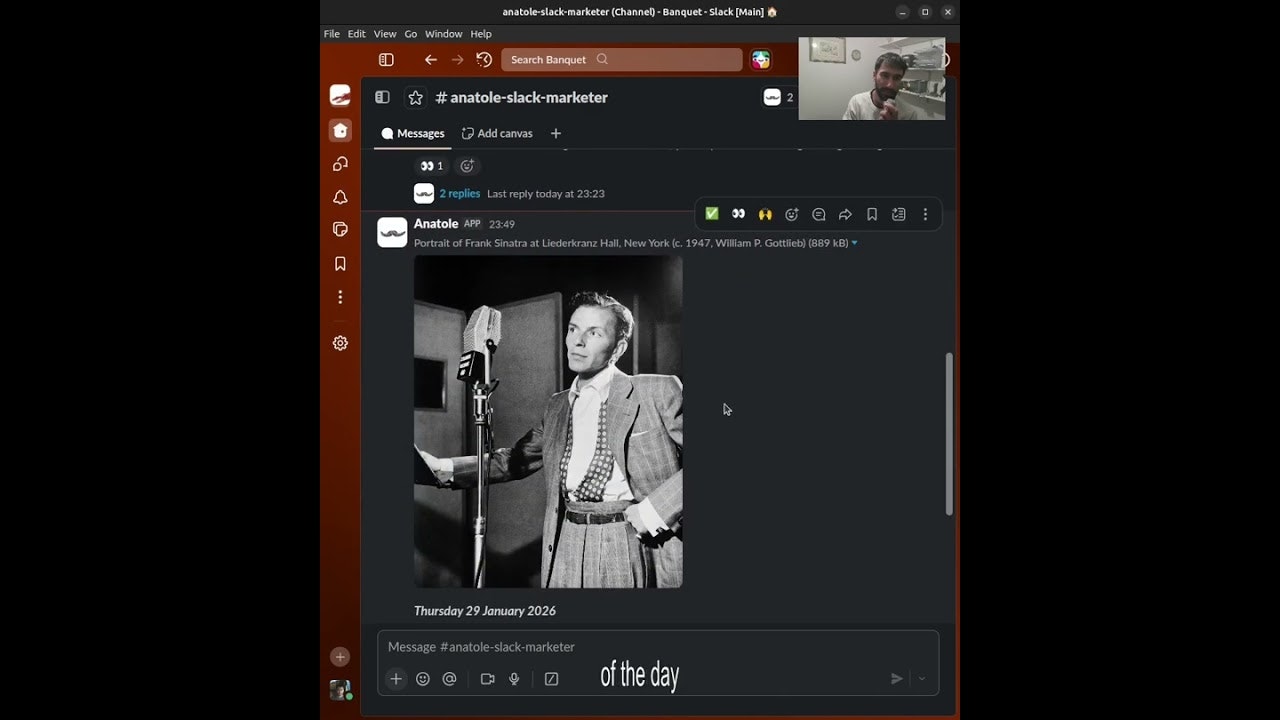Save message for later bookmark
Viewport: 1280px width, 720px height.
872,214
